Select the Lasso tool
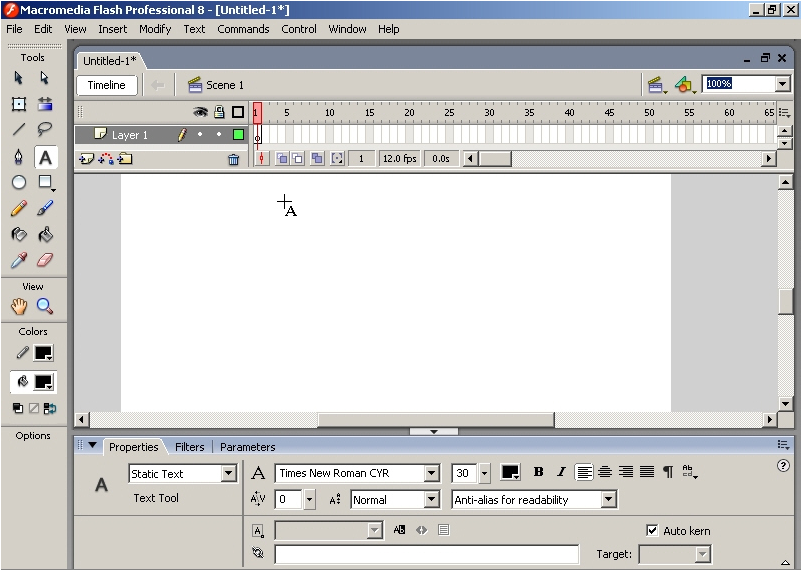Image resolution: width=805 pixels, height=570 pixels. [x=45, y=129]
